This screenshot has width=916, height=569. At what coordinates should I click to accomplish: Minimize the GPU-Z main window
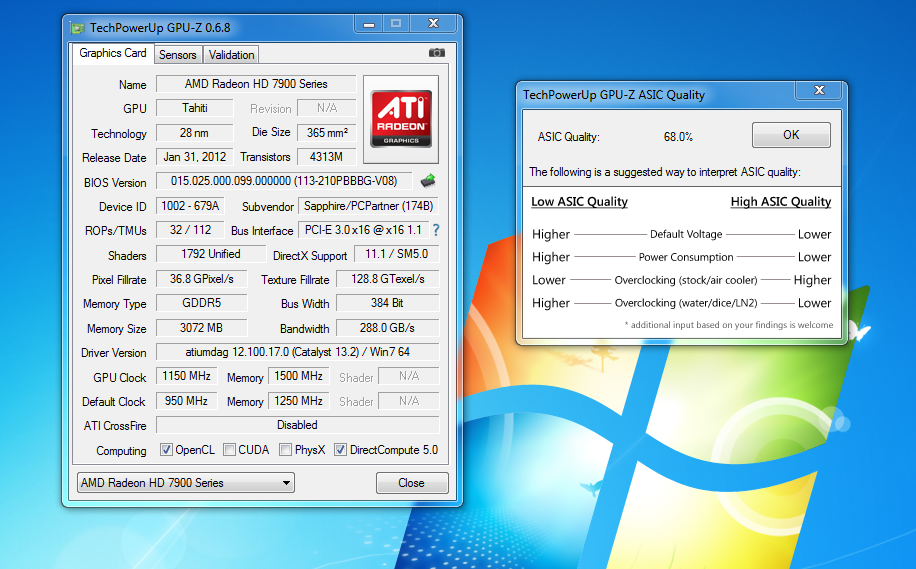click(369, 24)
